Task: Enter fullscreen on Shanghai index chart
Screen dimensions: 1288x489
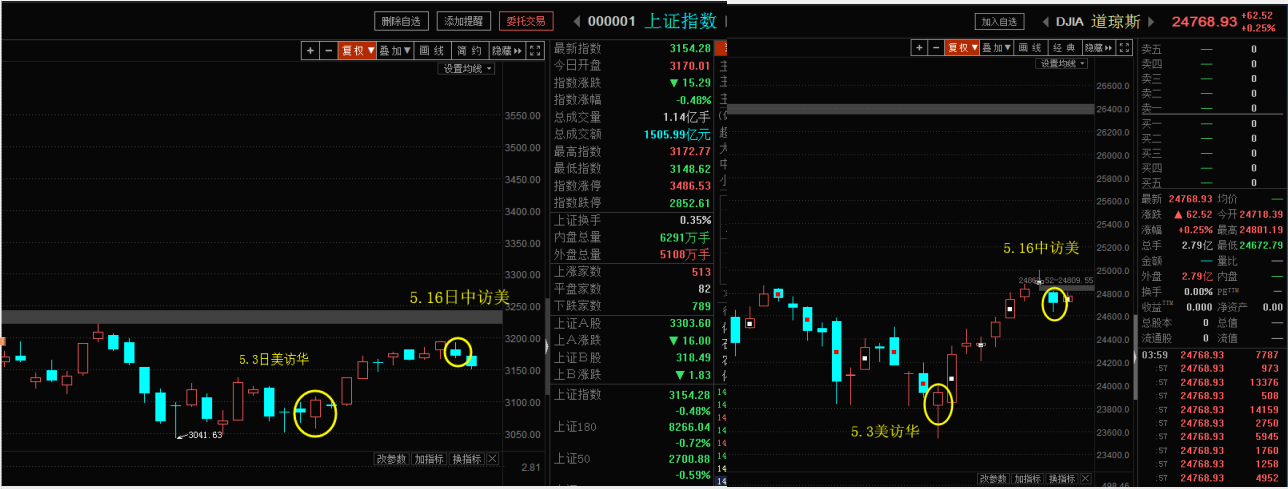Action: [x=535, y=50]
